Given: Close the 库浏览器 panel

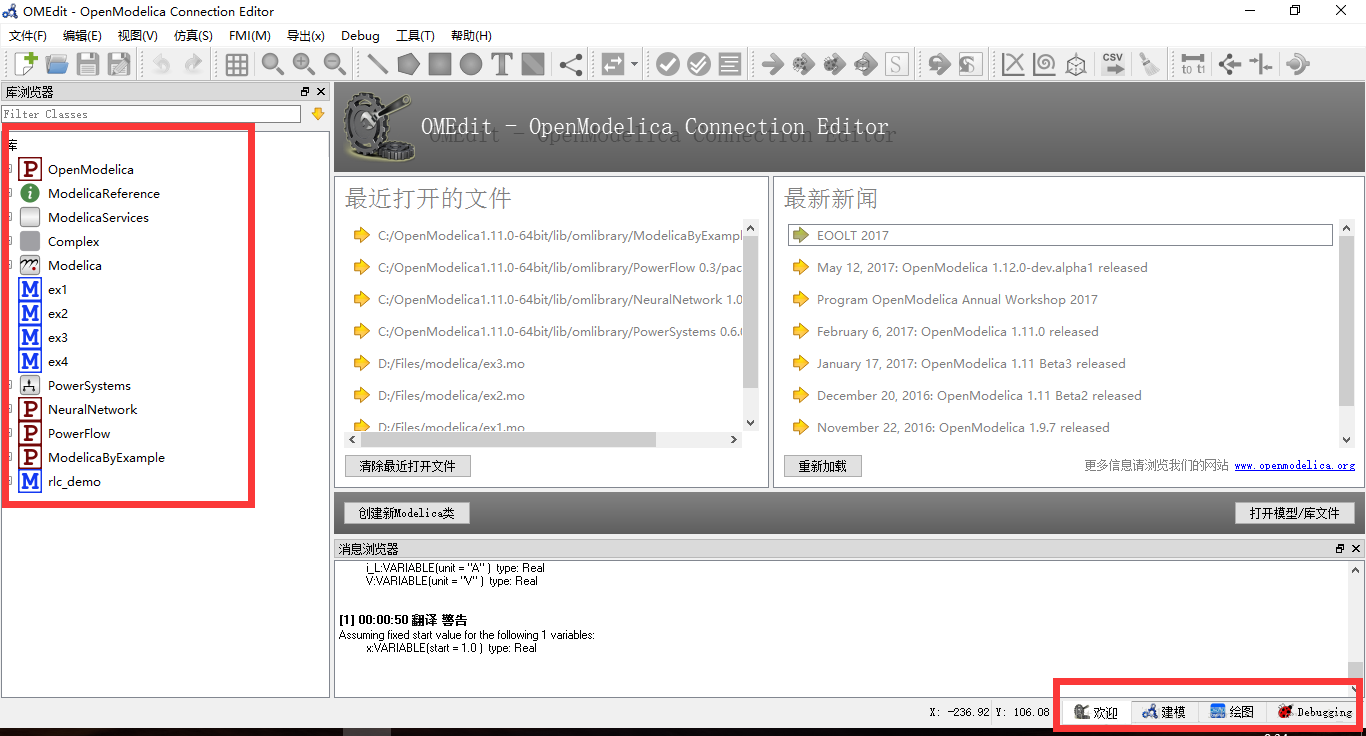Looking at the screenshot, I should click(x=321, y=91).
